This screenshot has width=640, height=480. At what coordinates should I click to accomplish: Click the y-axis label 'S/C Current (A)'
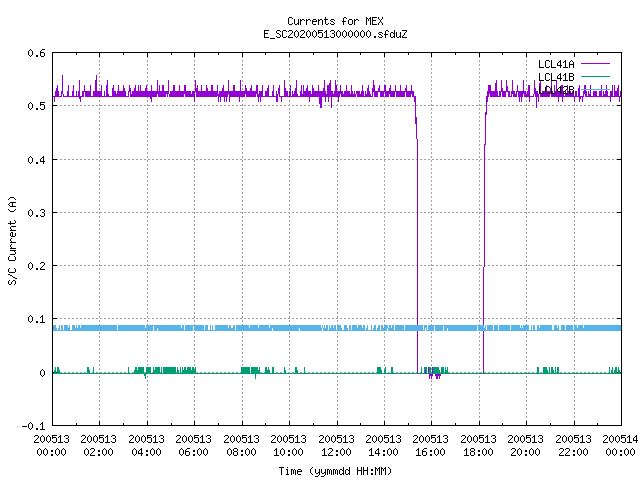point(13,240)
